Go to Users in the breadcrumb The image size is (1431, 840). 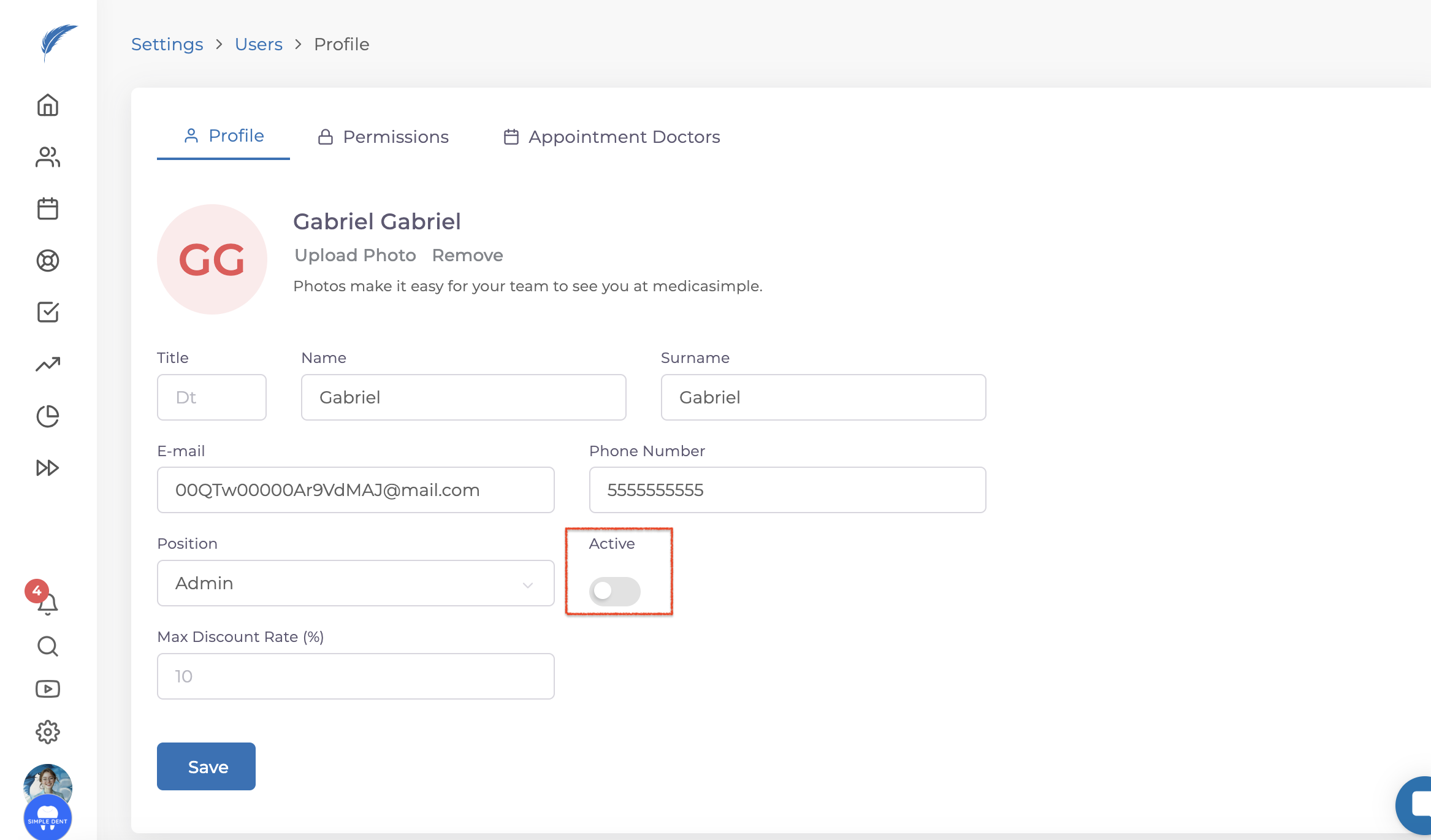[x=259, y=44]
